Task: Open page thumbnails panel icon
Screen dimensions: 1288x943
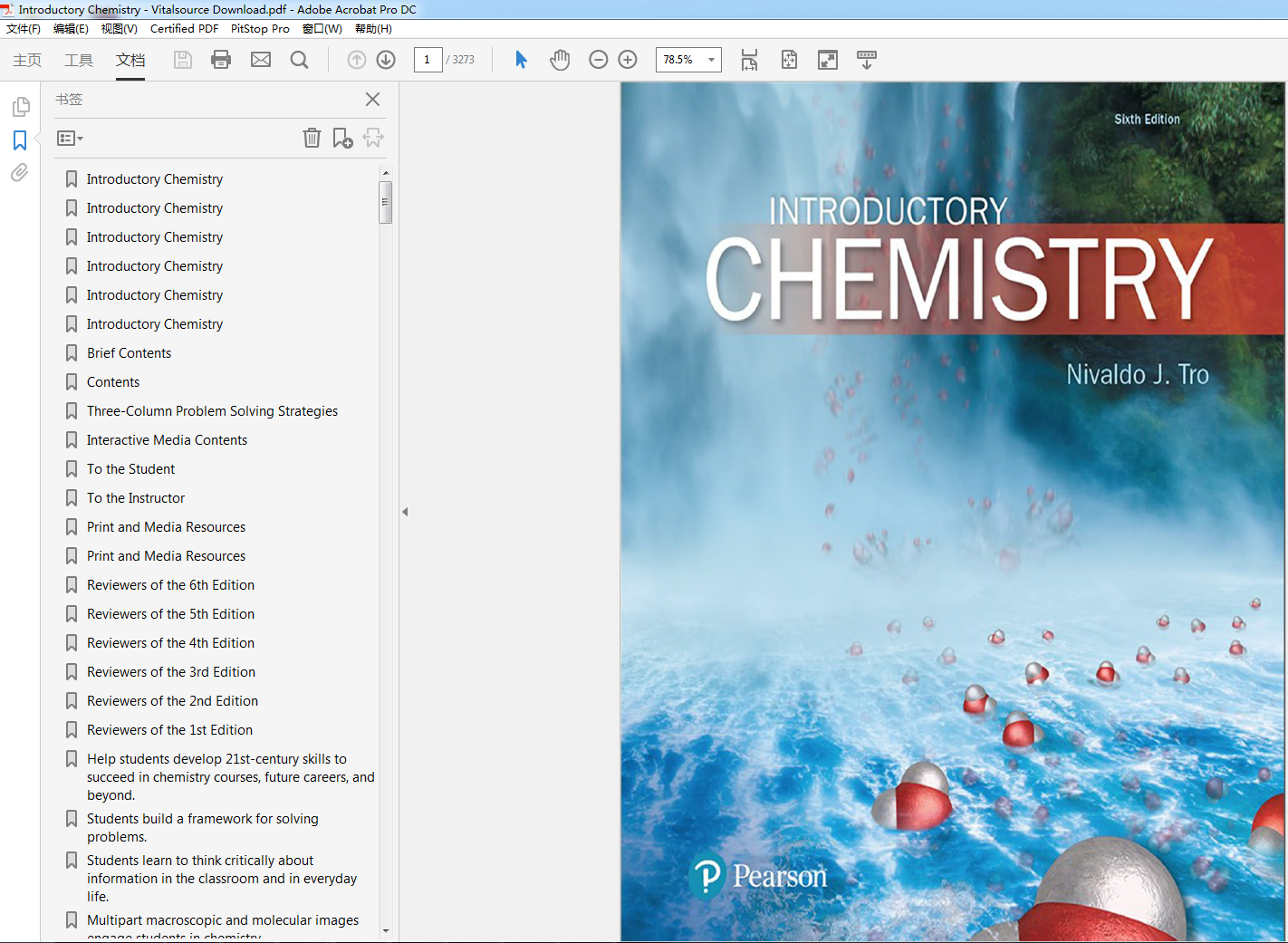Action: (x=21, y=107)
